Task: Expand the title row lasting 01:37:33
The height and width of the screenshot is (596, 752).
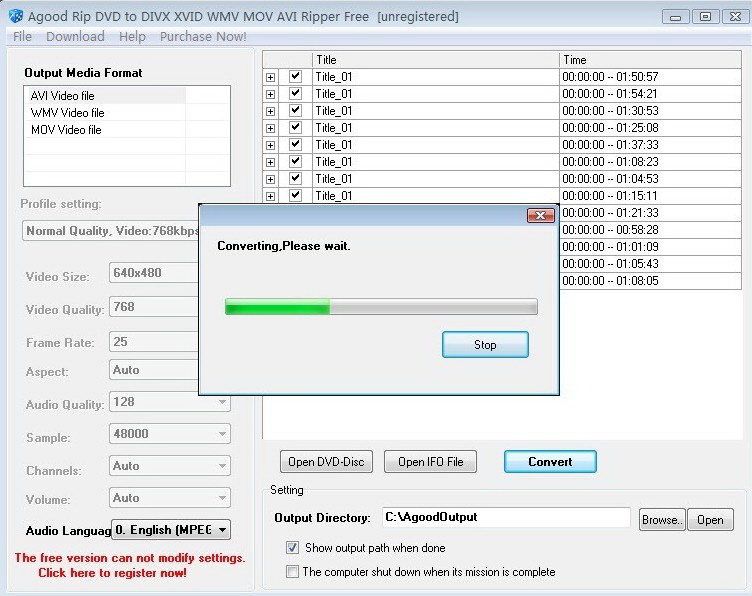Action: pos(270,145)
